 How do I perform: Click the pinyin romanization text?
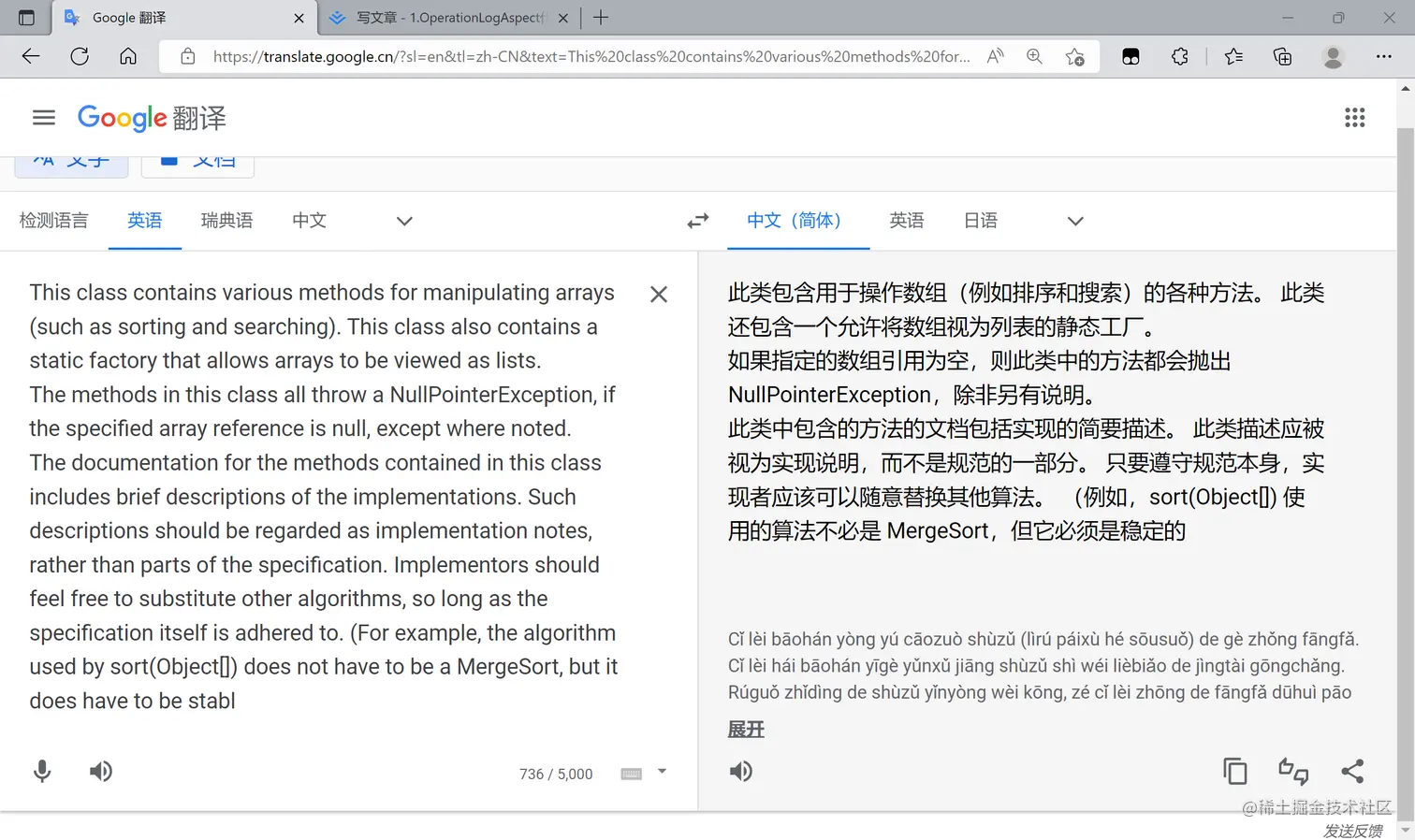[x=1043, y=665]
